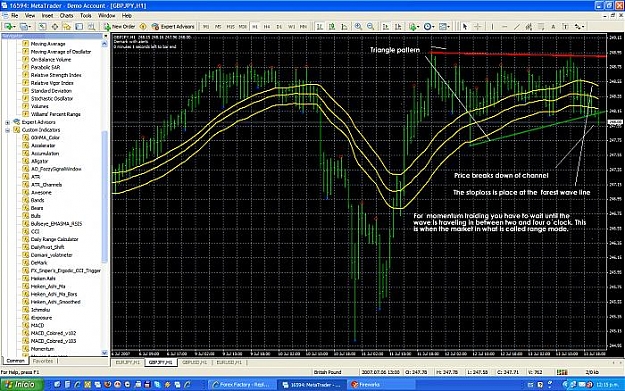Select the Horizontal Line drawing tool
This screenshot has height=391, width=625.
505,27
